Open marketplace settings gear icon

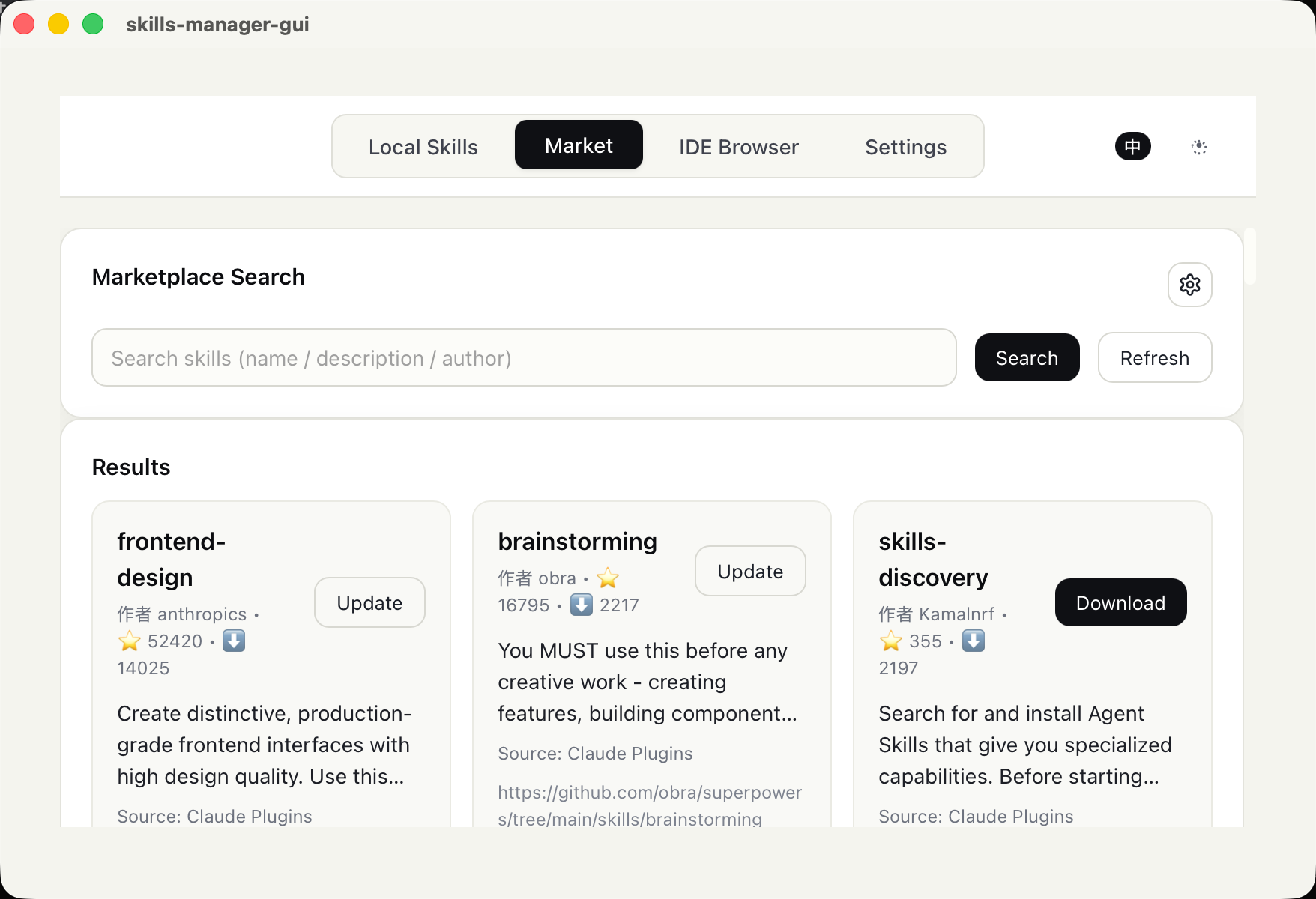click(x=1189, y=285)
